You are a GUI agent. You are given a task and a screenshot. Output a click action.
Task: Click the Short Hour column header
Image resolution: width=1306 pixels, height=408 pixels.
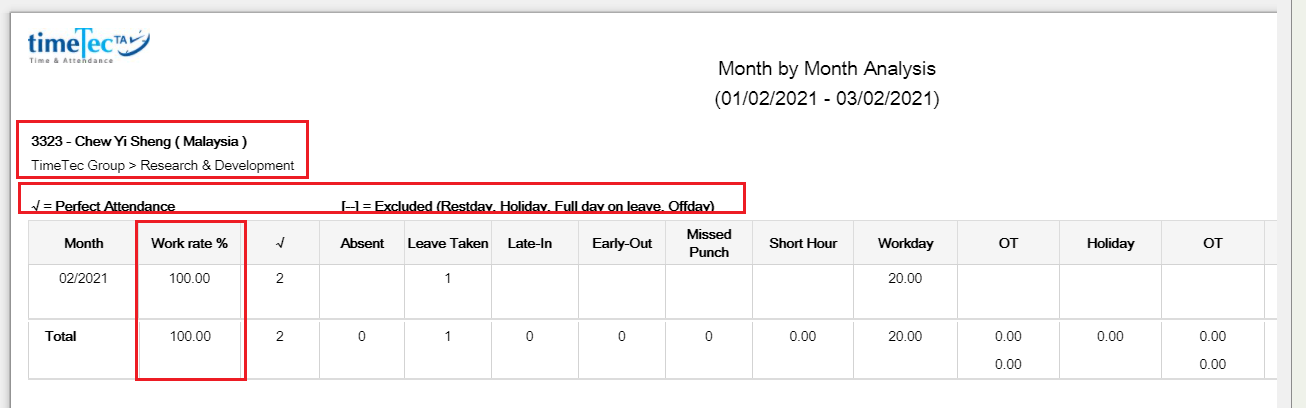point(803,243)
